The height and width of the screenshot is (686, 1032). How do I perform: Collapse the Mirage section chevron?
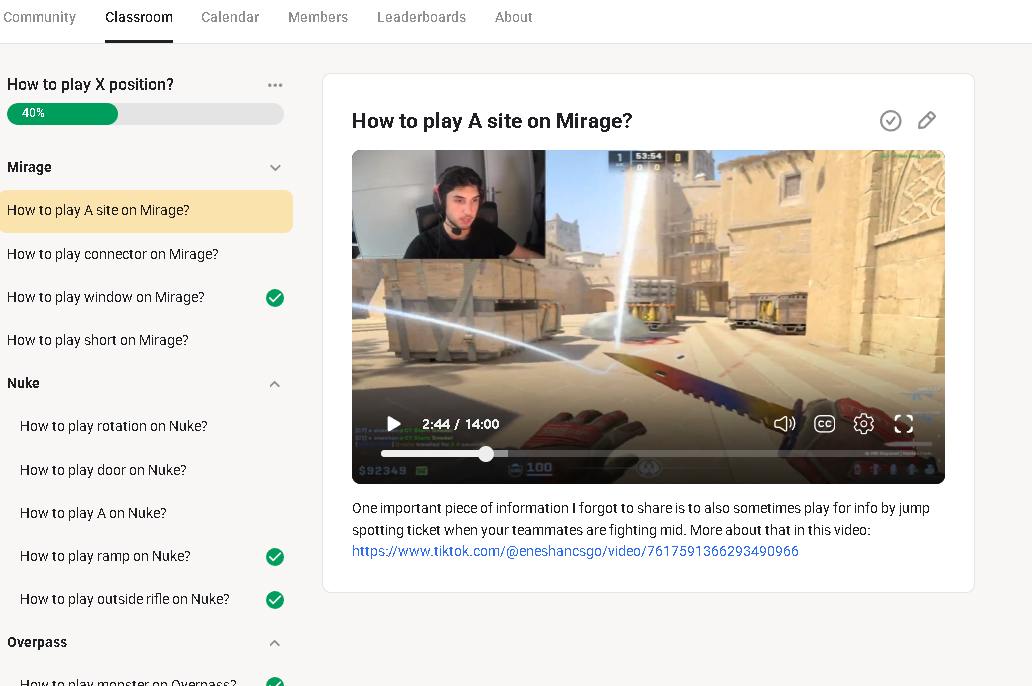(x=275, y=168)
